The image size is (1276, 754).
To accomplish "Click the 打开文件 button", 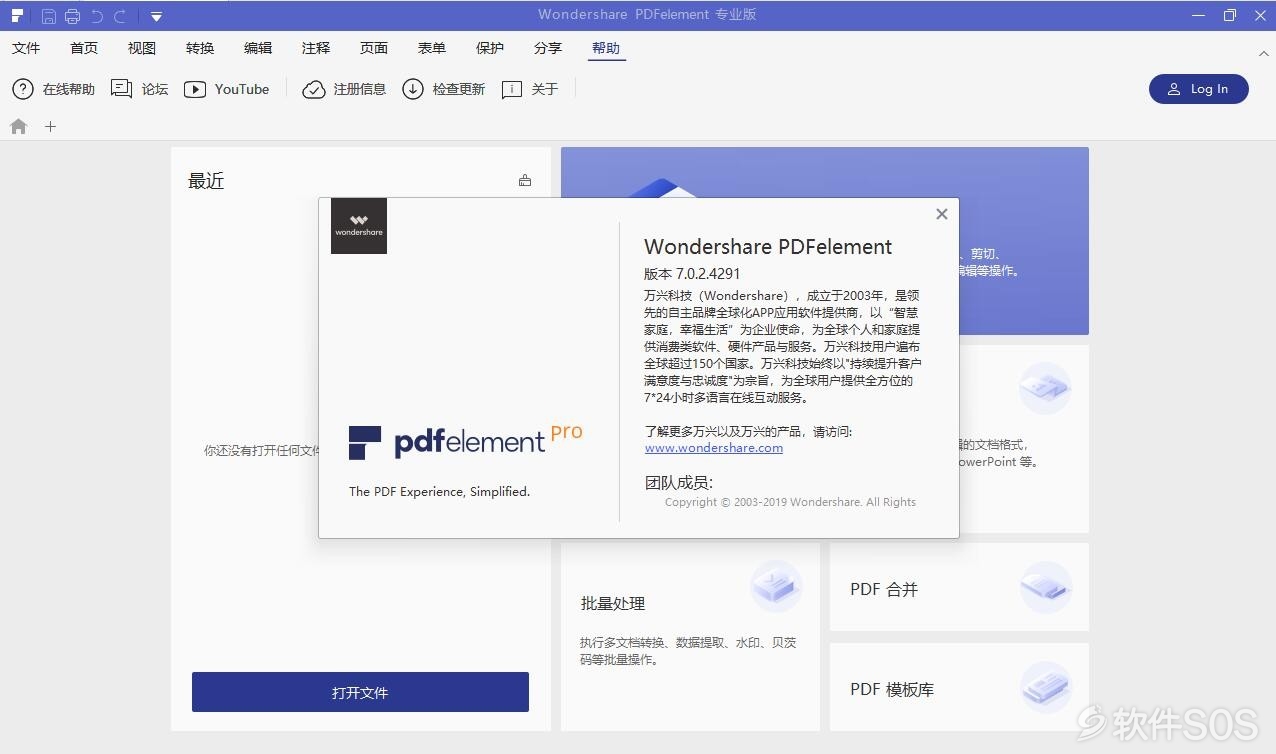I will point(360,692).
